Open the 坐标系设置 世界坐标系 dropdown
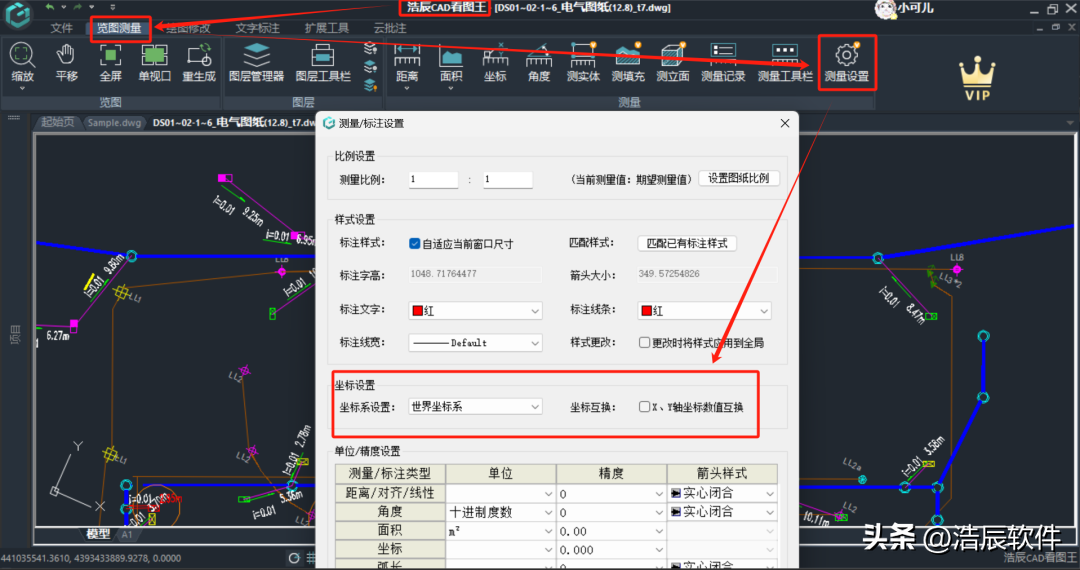 coord(475,407)
